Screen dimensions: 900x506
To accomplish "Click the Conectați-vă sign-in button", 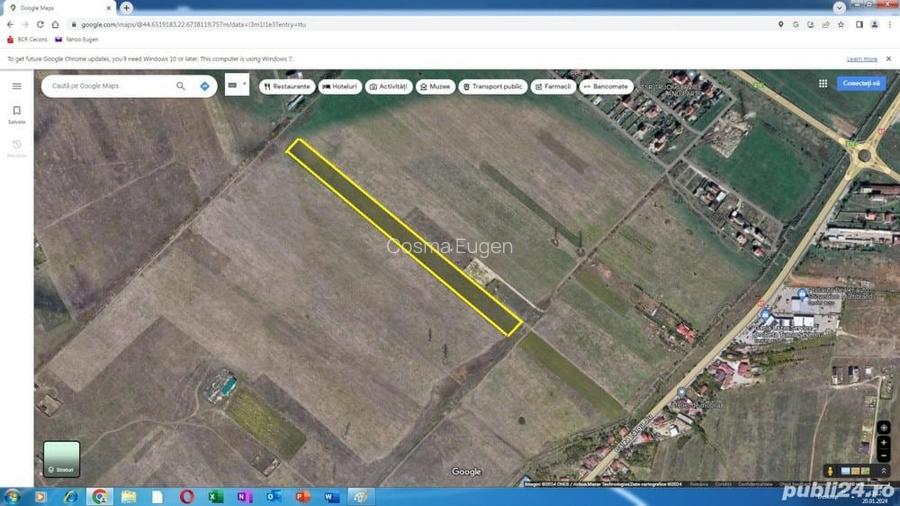I will click(x=861, y=83).
